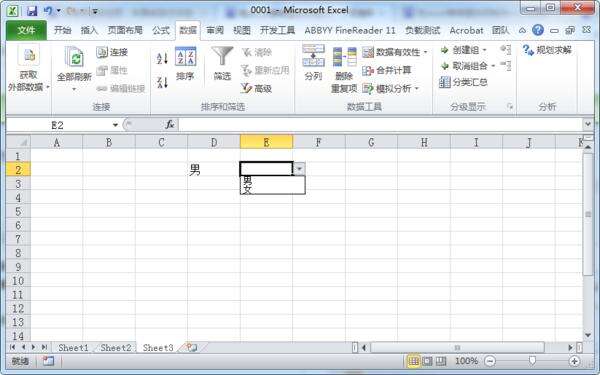
Task: Launch 规划求解 solver
Action: pos(547,50)
